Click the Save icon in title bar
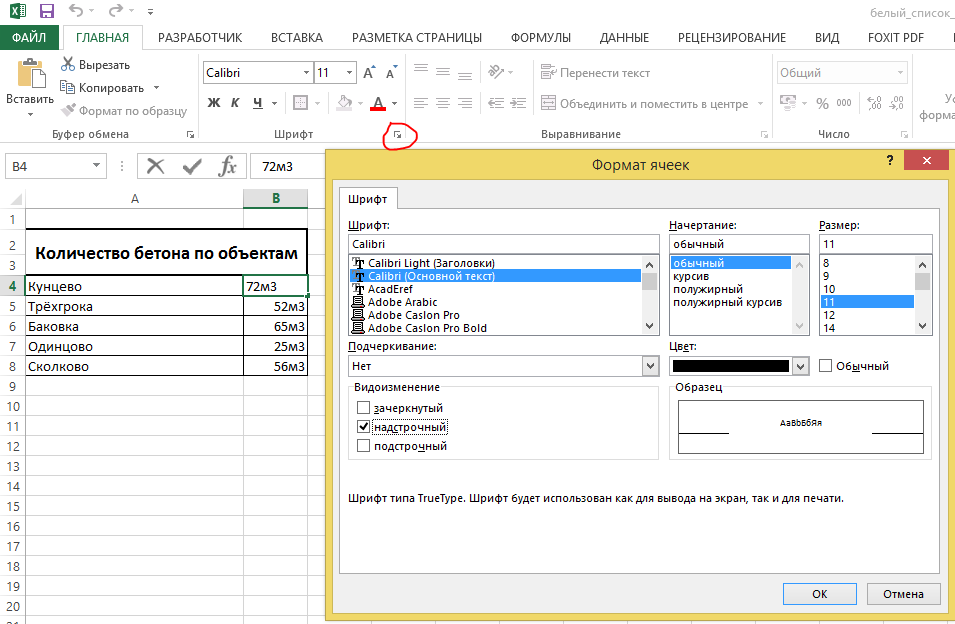This screenshot has height=624, width=955. tap(46, 12)
